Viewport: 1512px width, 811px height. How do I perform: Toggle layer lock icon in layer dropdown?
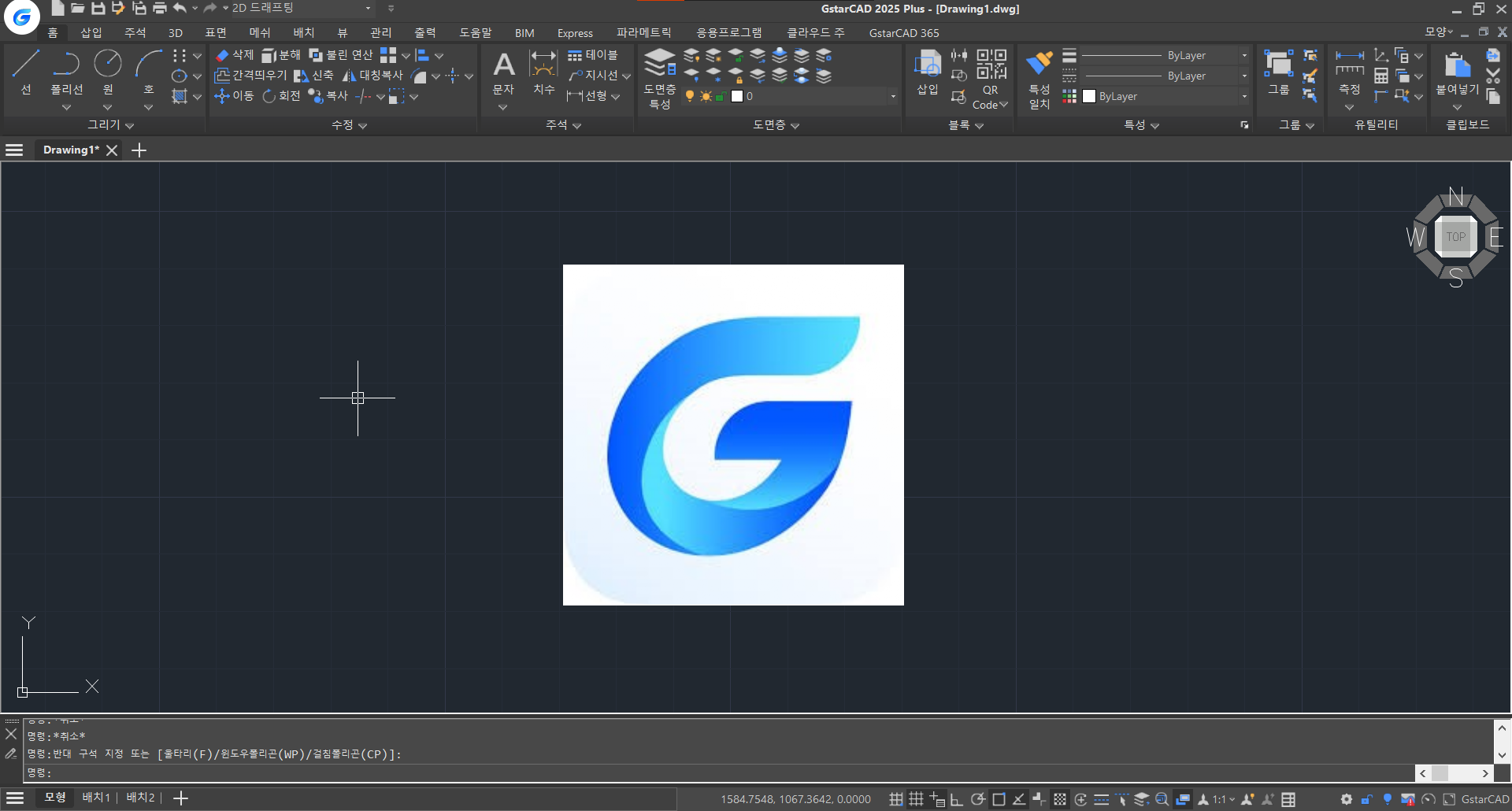click(721, 96)
